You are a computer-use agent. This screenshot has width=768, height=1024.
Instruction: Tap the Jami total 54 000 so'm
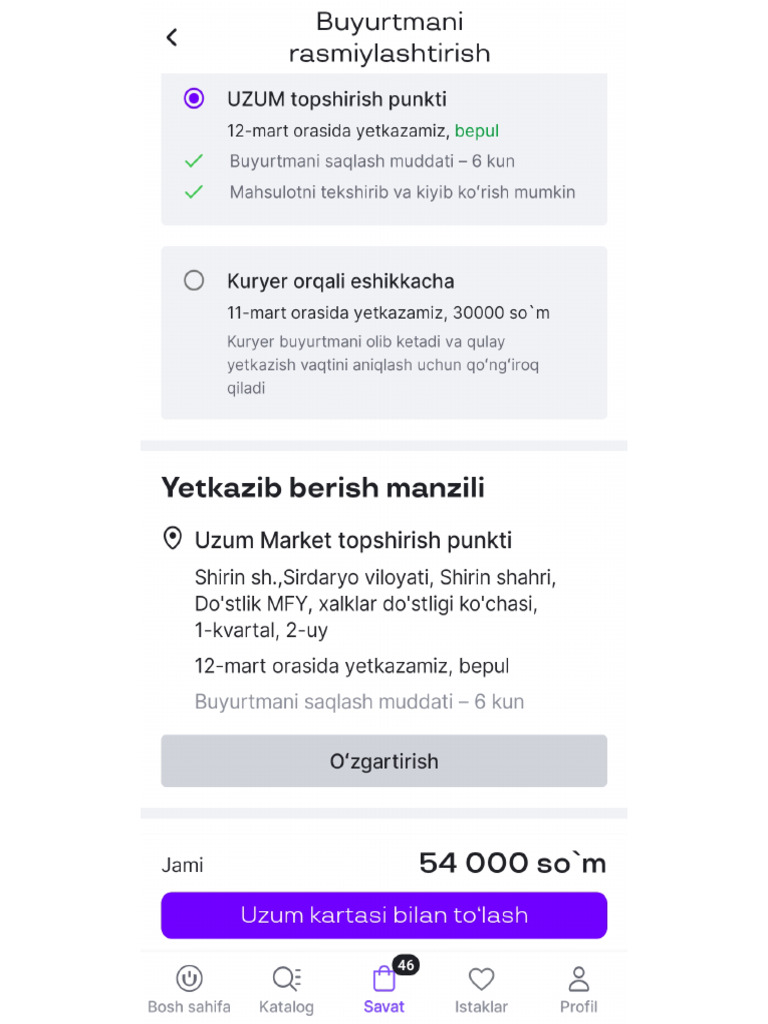tap(512, 863)
